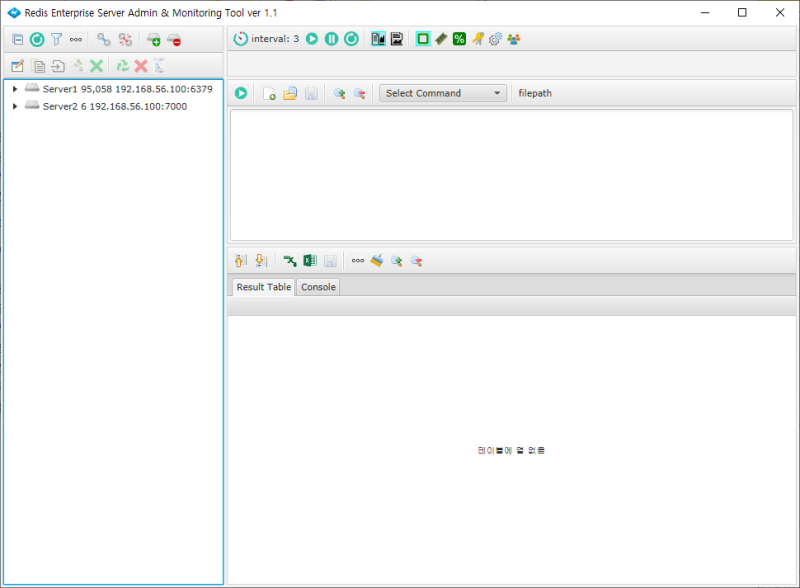Click the funnel filter icon in server toolbar

click(57, 40)
